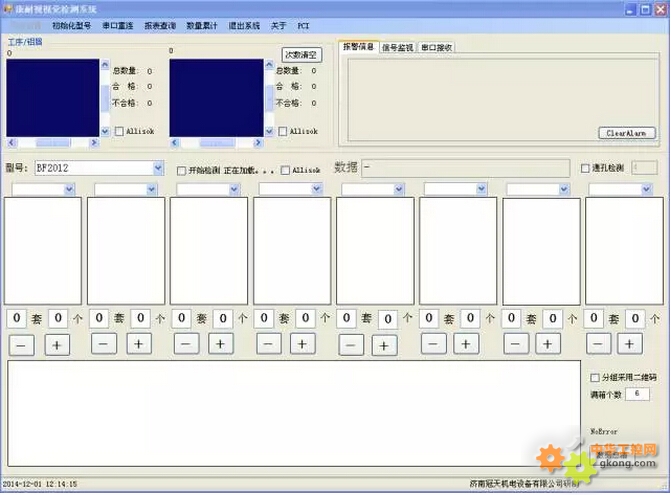Click the 次数清空 button
Viewport: 671px width, 495px height.
click(x=301, y=55)
